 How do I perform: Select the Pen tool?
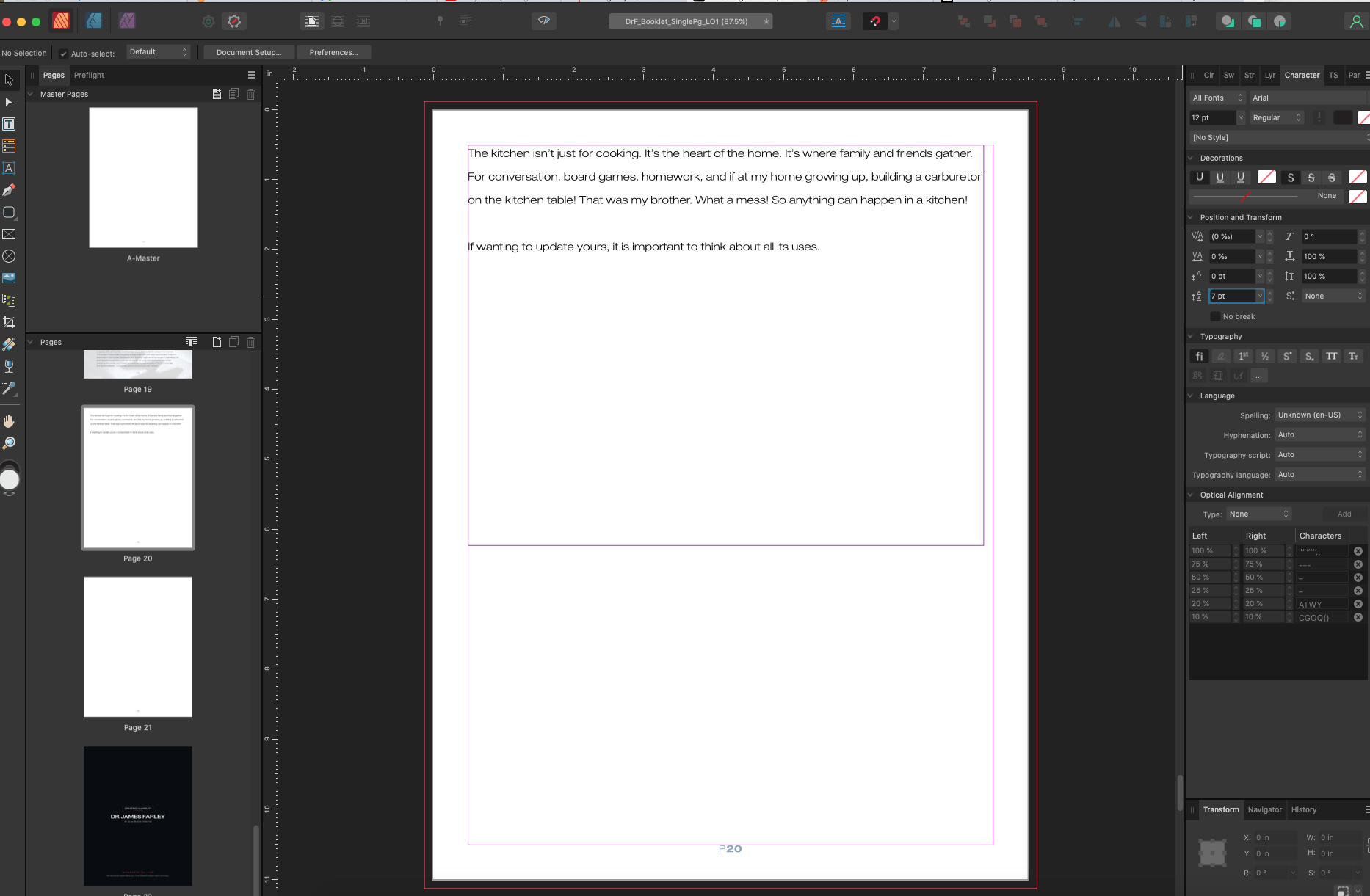9,189
